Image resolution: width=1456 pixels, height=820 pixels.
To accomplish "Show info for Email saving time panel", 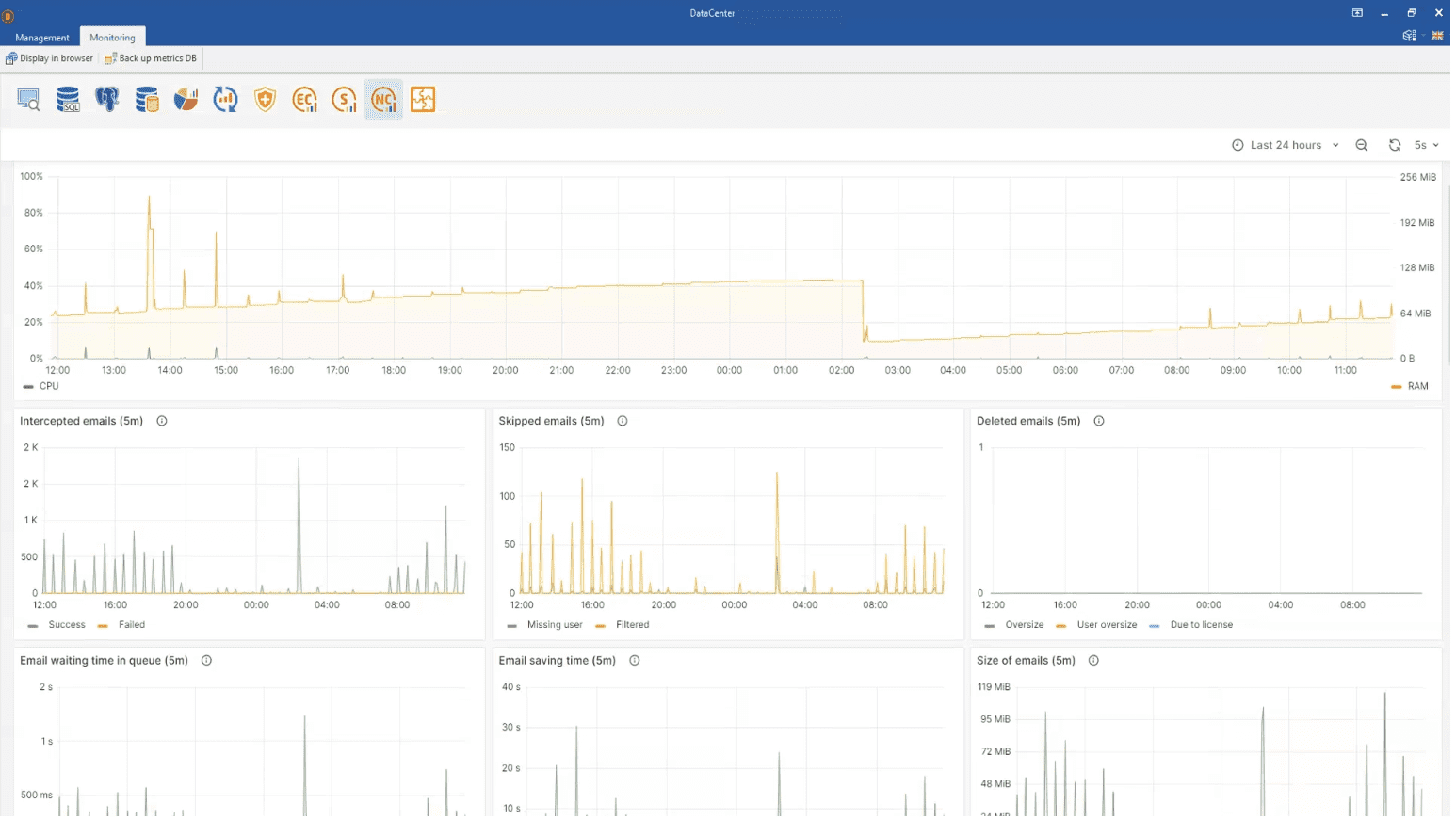I will (x=635, y=661).
